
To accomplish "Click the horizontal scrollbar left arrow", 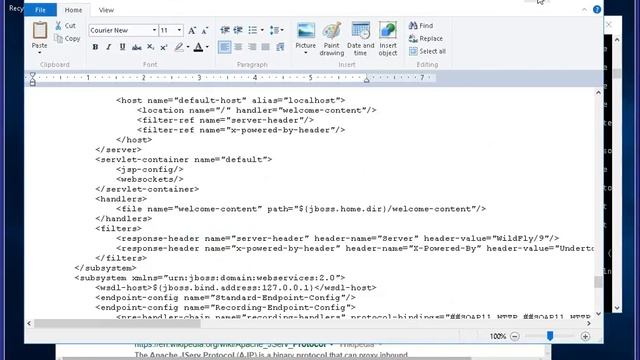I will pos(29,324).
